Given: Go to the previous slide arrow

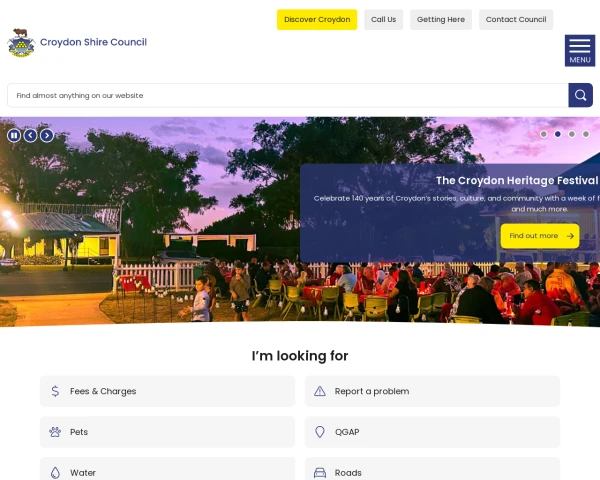Looking at the screenshot, I should tap(31, 135).
